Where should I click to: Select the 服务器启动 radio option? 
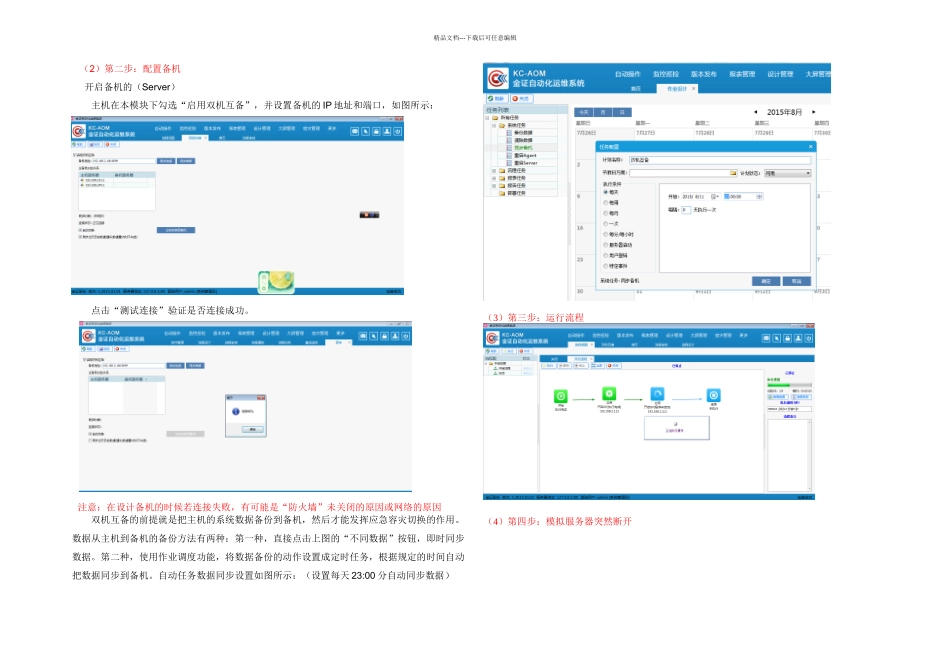[x=605, y=245]
